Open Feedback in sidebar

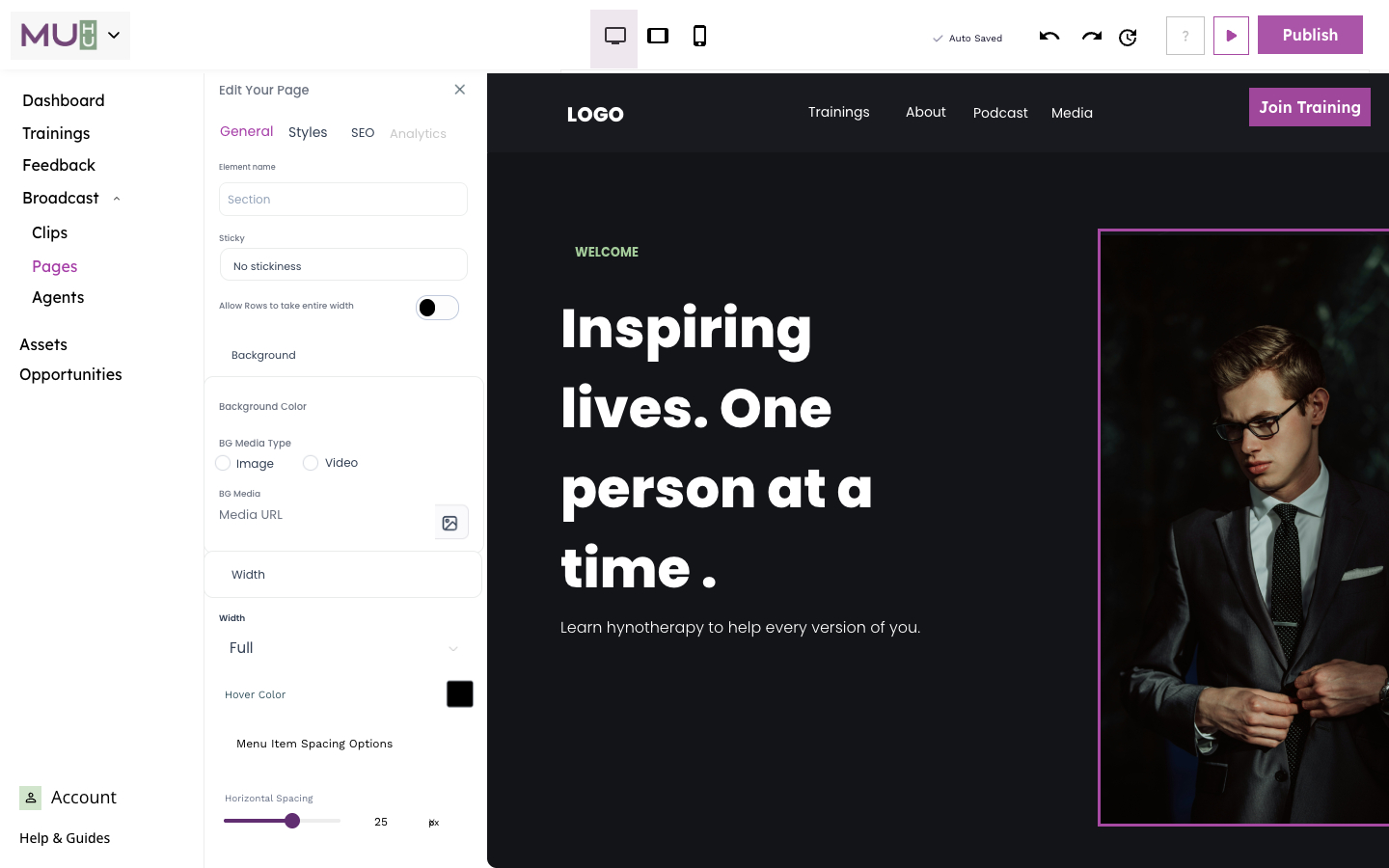(59, 165)
